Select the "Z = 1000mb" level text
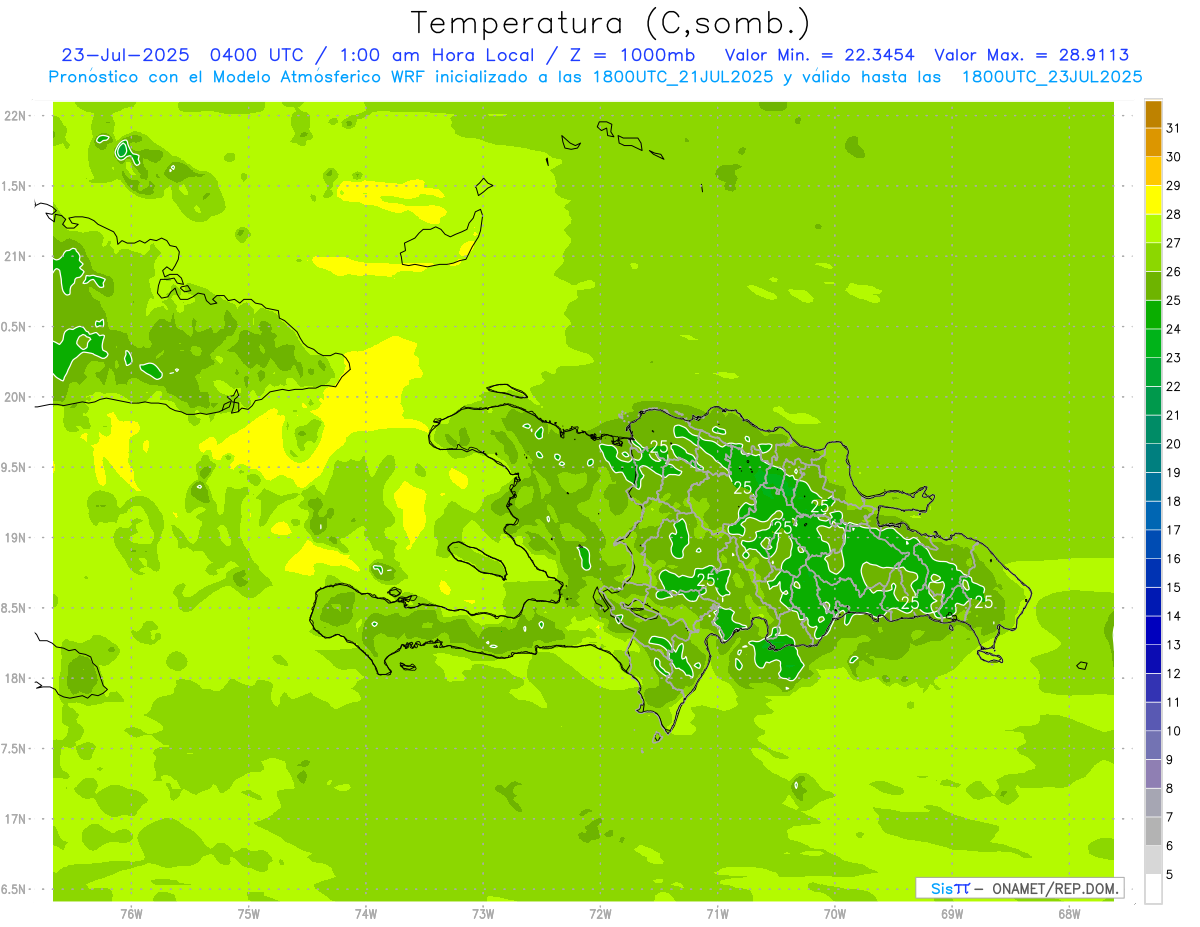The width and height of the screenshot is (1200, 927). pos(632,55)
